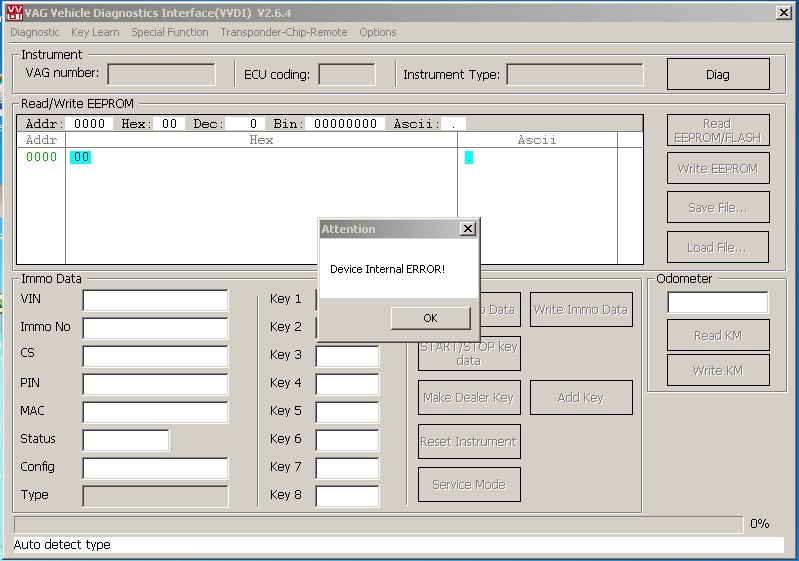Click the Read KM button
This screenshot has width=799, height=561.
718,335
